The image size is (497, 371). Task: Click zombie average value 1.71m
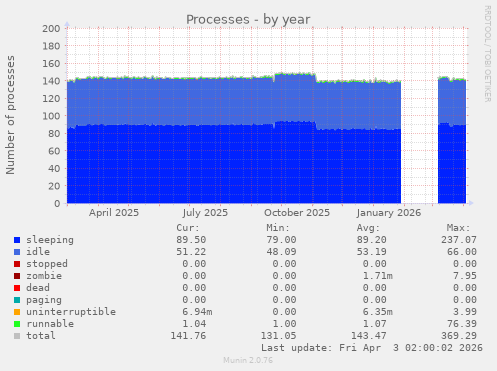[377, 276]
